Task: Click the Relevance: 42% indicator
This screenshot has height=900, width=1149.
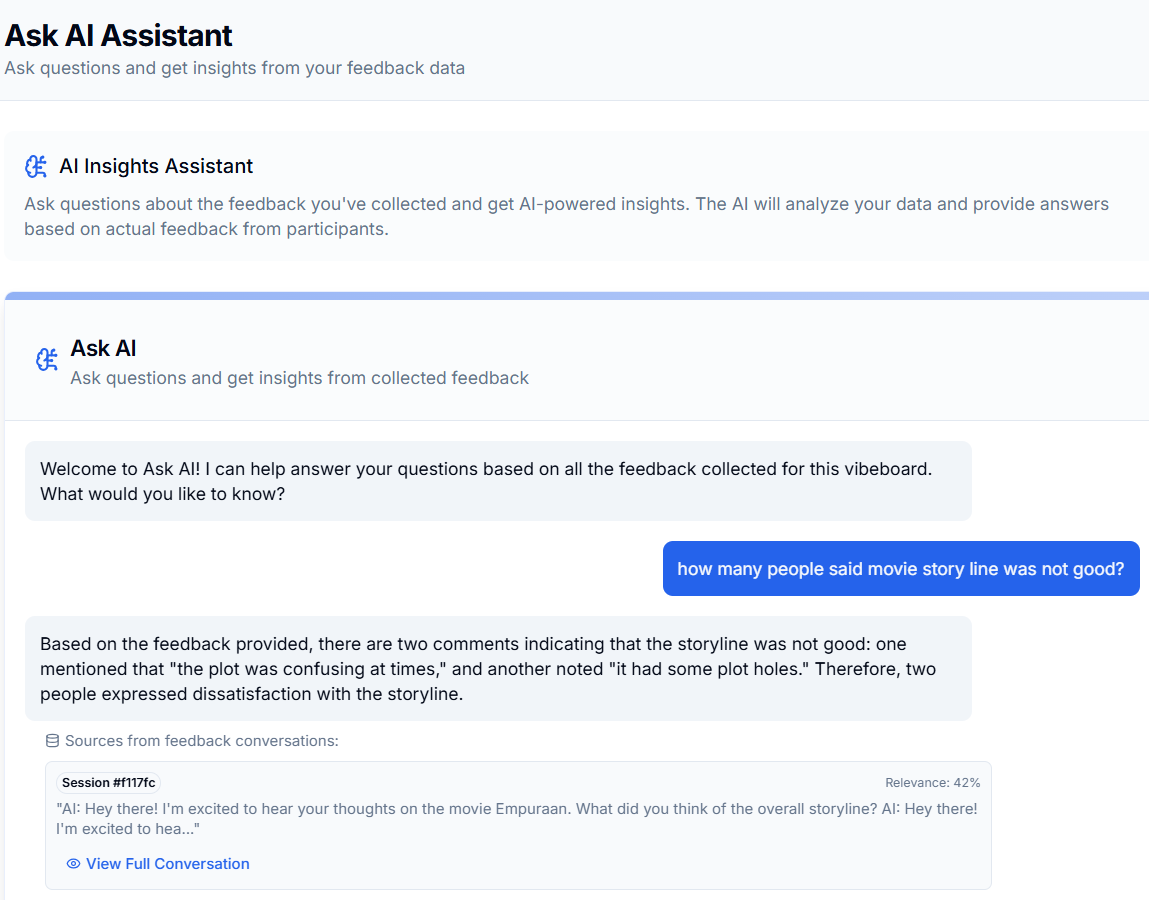Action: [932, 783]
